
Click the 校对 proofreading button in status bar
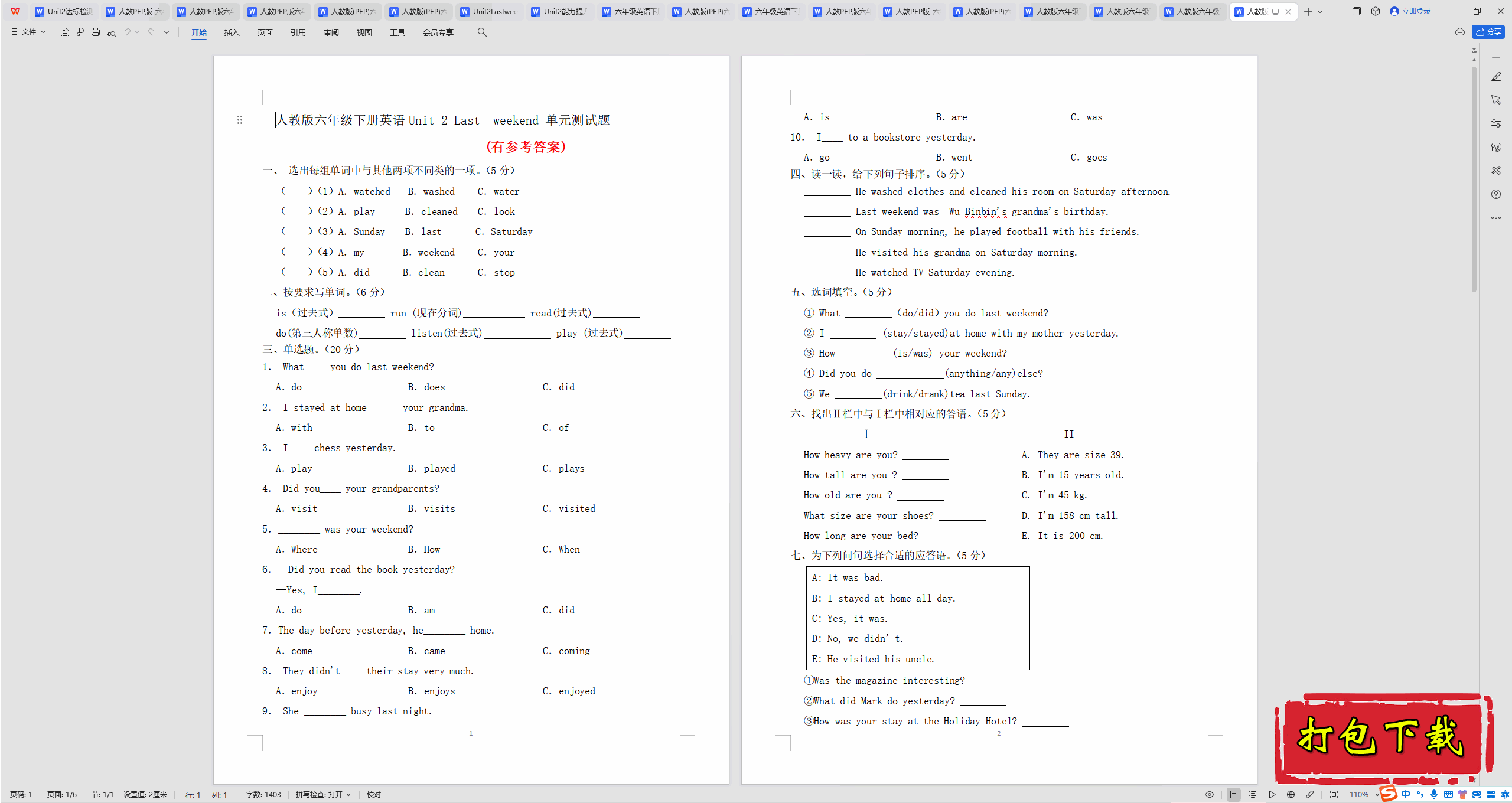(374, 795)
